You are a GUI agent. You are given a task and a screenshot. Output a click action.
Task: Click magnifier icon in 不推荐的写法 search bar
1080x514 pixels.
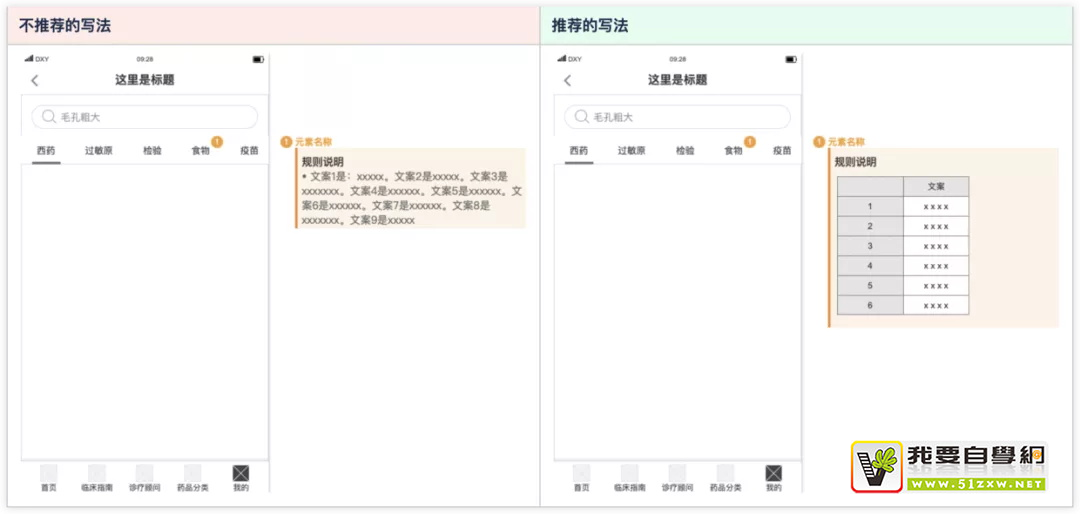coord(48,117)
